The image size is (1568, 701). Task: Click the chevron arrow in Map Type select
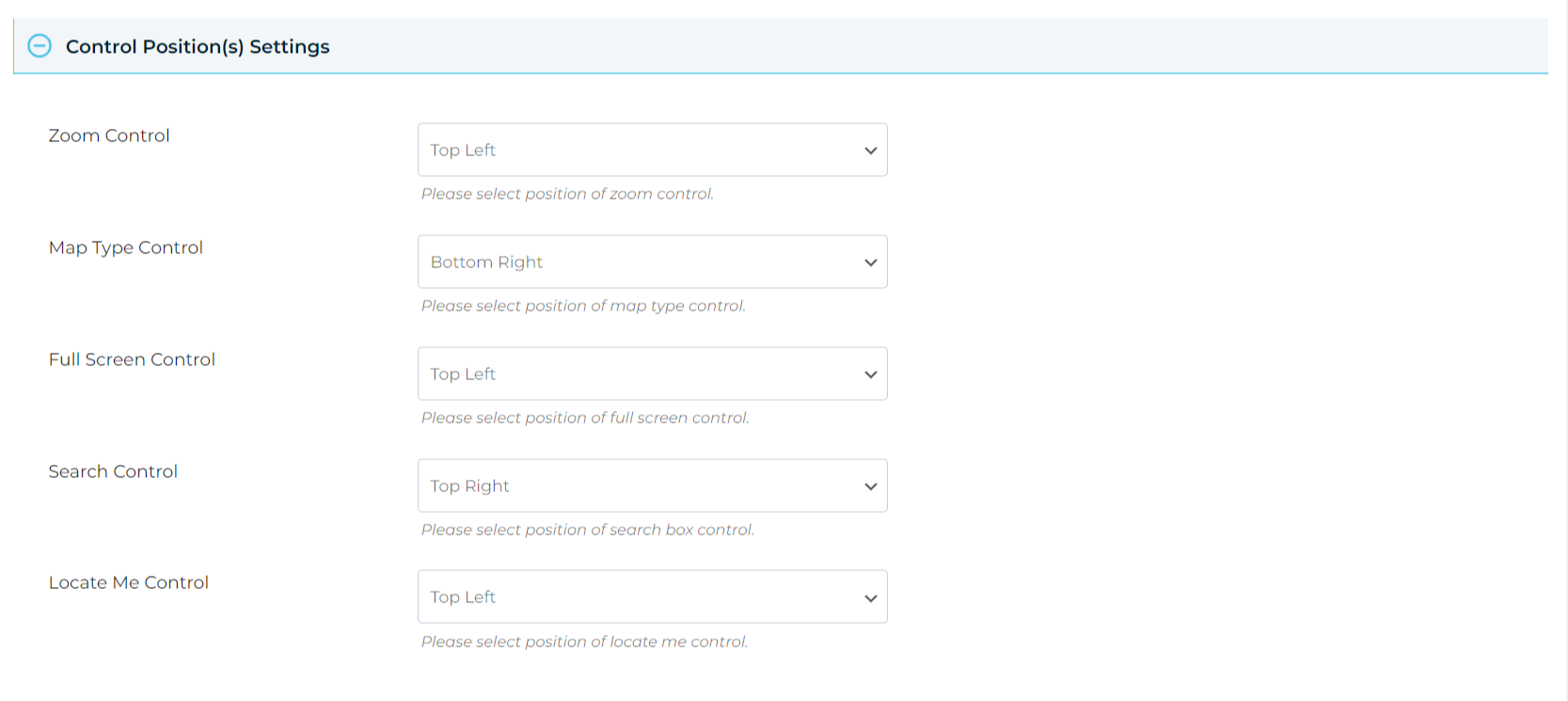pyautogui.click(x=870, y=263)
